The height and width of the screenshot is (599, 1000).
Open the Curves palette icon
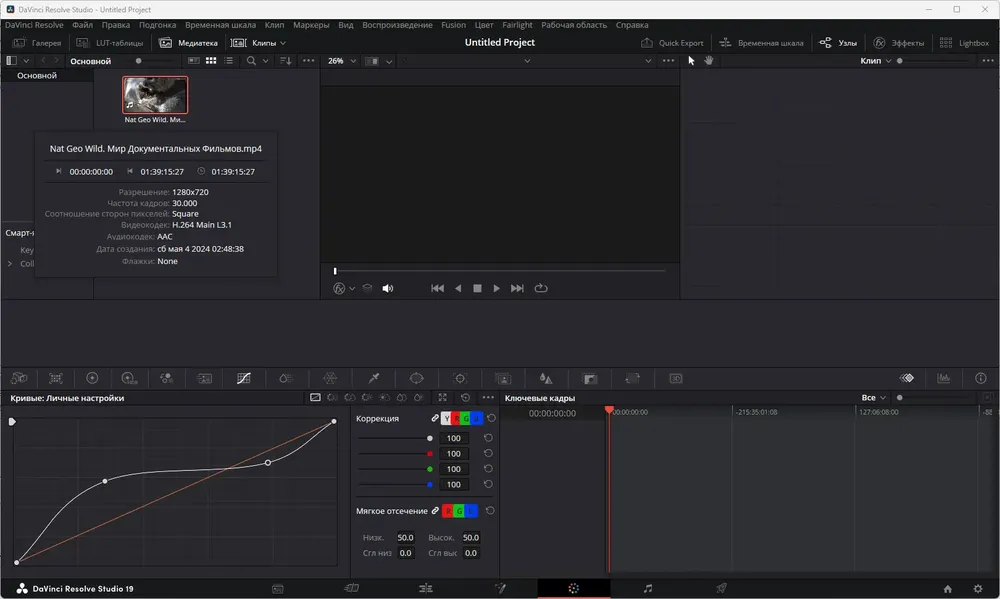tap(244, 378)
